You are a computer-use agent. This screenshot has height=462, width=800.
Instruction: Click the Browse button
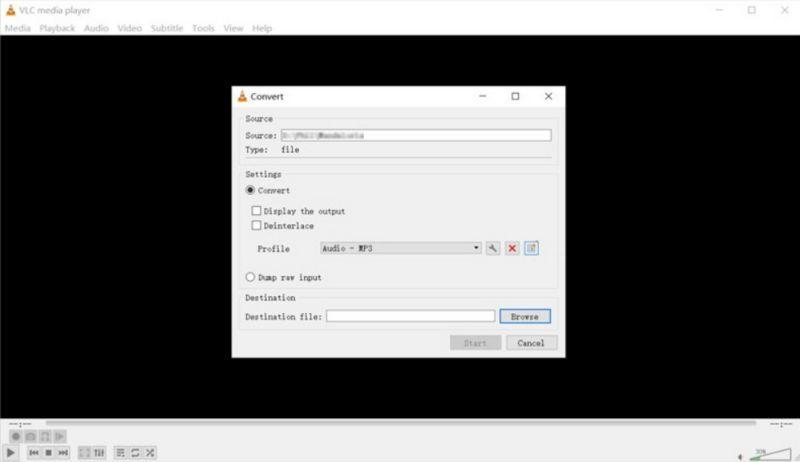tap(525, 316)
